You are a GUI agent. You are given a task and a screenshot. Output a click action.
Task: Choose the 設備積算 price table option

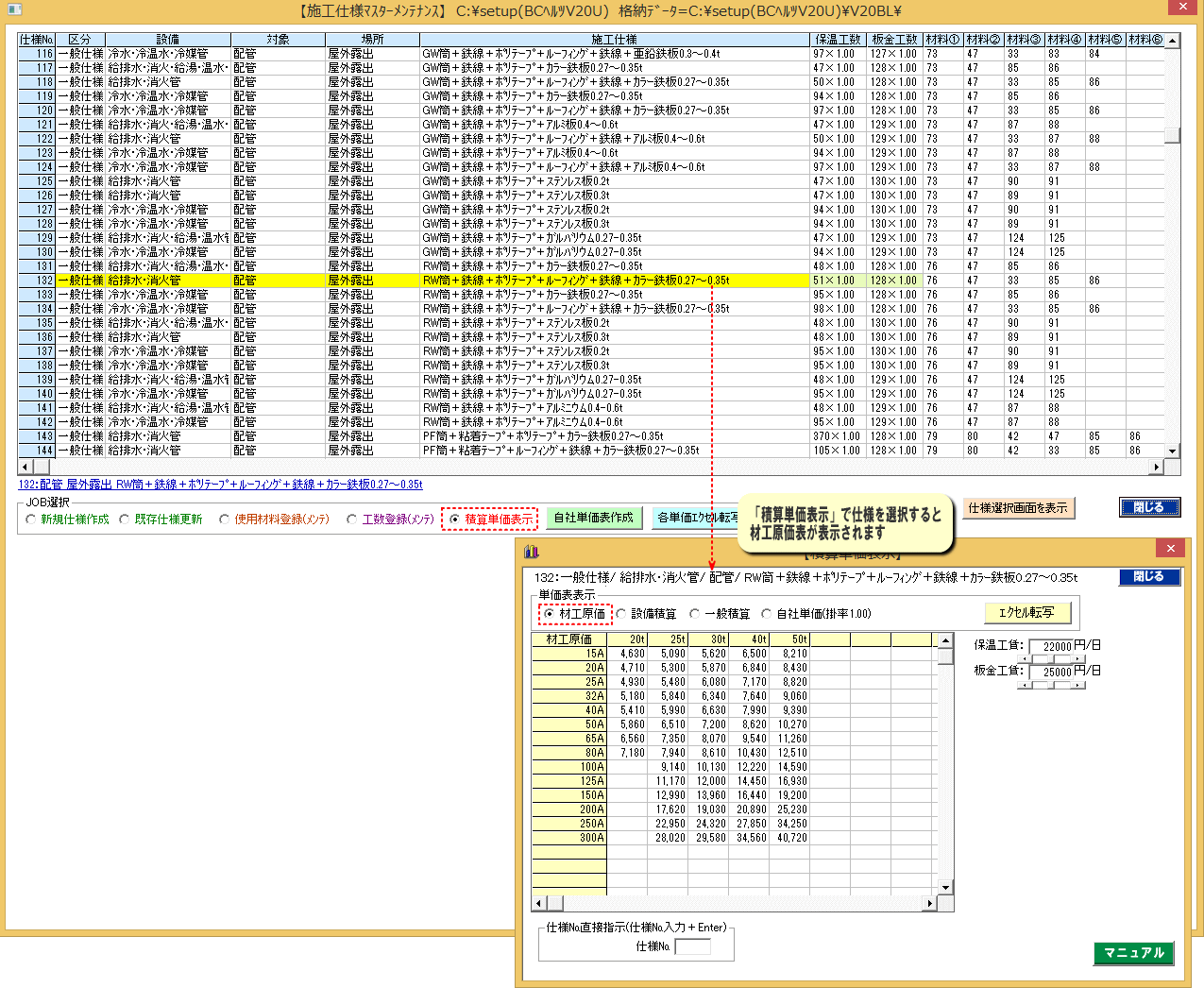(621, 614)
